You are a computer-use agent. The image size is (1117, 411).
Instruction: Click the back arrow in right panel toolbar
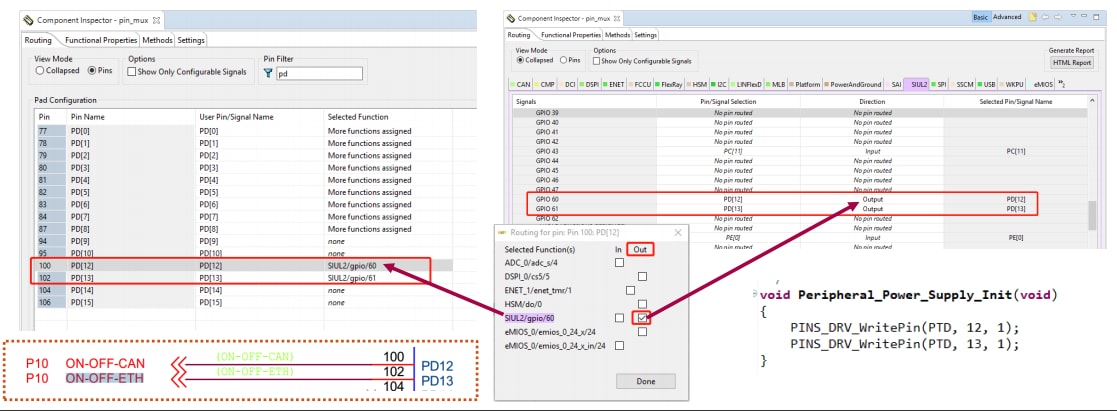point(1044,17)
